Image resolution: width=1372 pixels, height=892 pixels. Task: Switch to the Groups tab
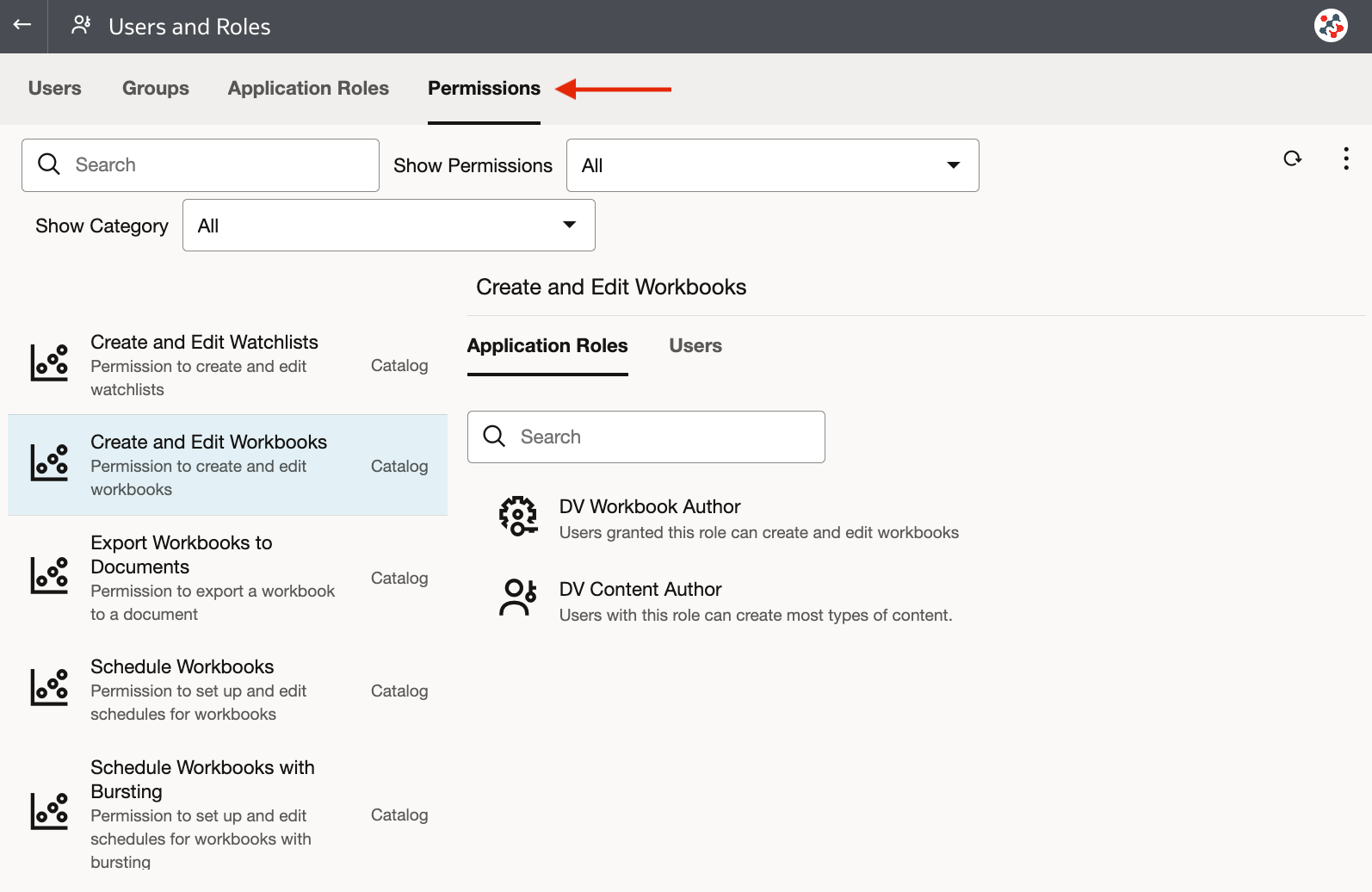[x=156, y=89]
